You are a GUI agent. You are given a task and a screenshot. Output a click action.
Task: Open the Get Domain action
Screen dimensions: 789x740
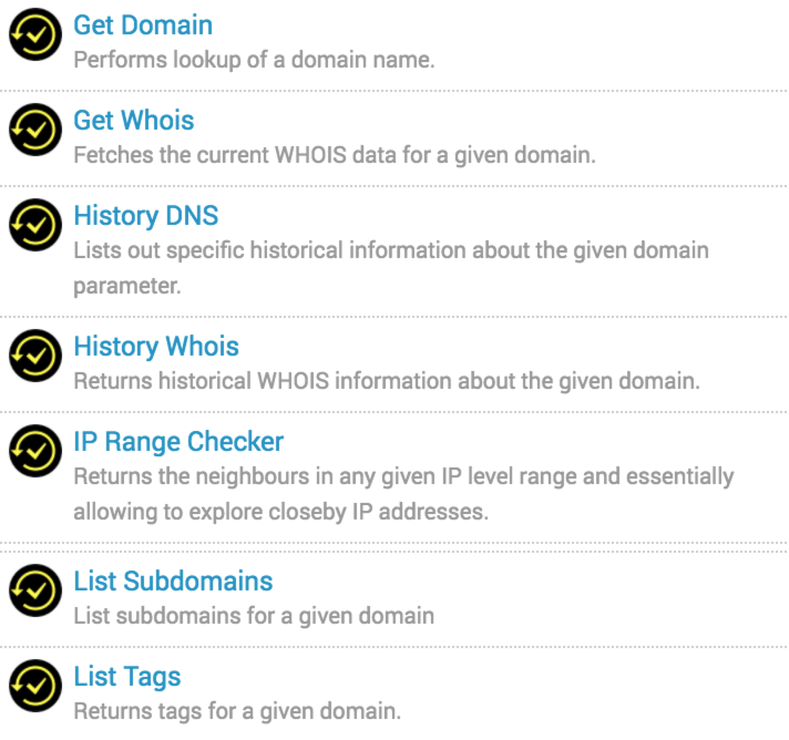point(143,25)
